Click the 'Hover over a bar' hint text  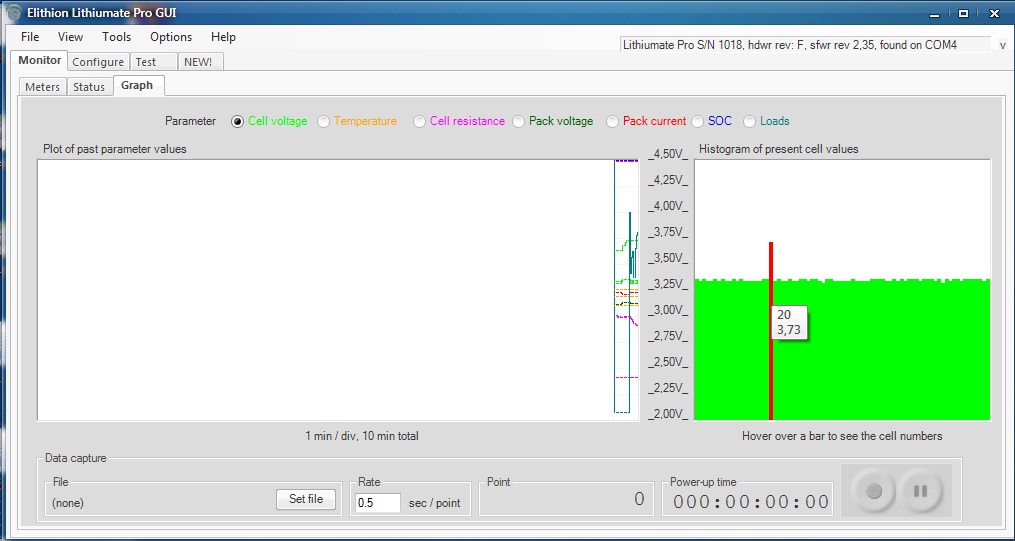coord(842,436)
